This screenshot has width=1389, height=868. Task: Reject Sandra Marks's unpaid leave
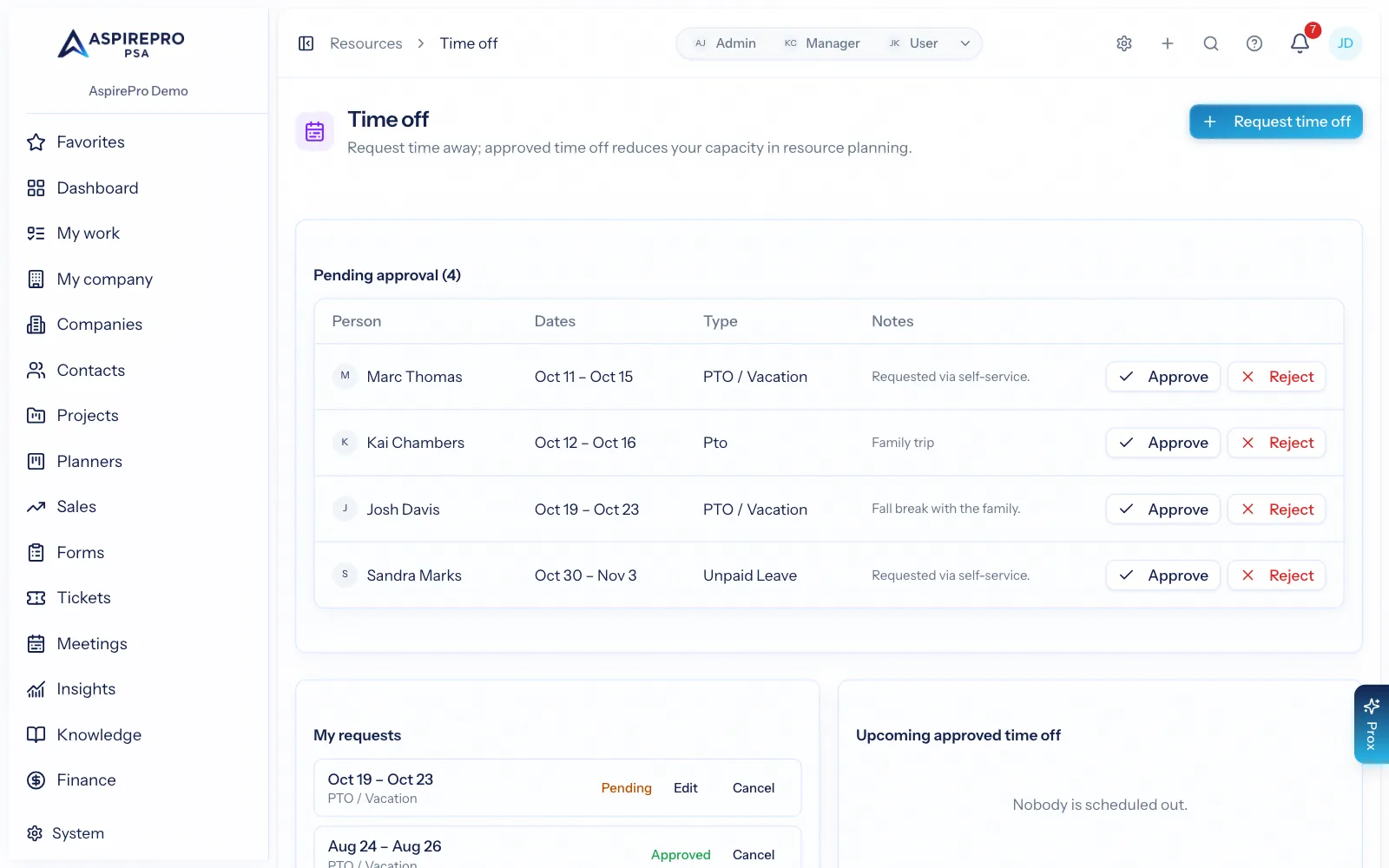point(1277,575)
